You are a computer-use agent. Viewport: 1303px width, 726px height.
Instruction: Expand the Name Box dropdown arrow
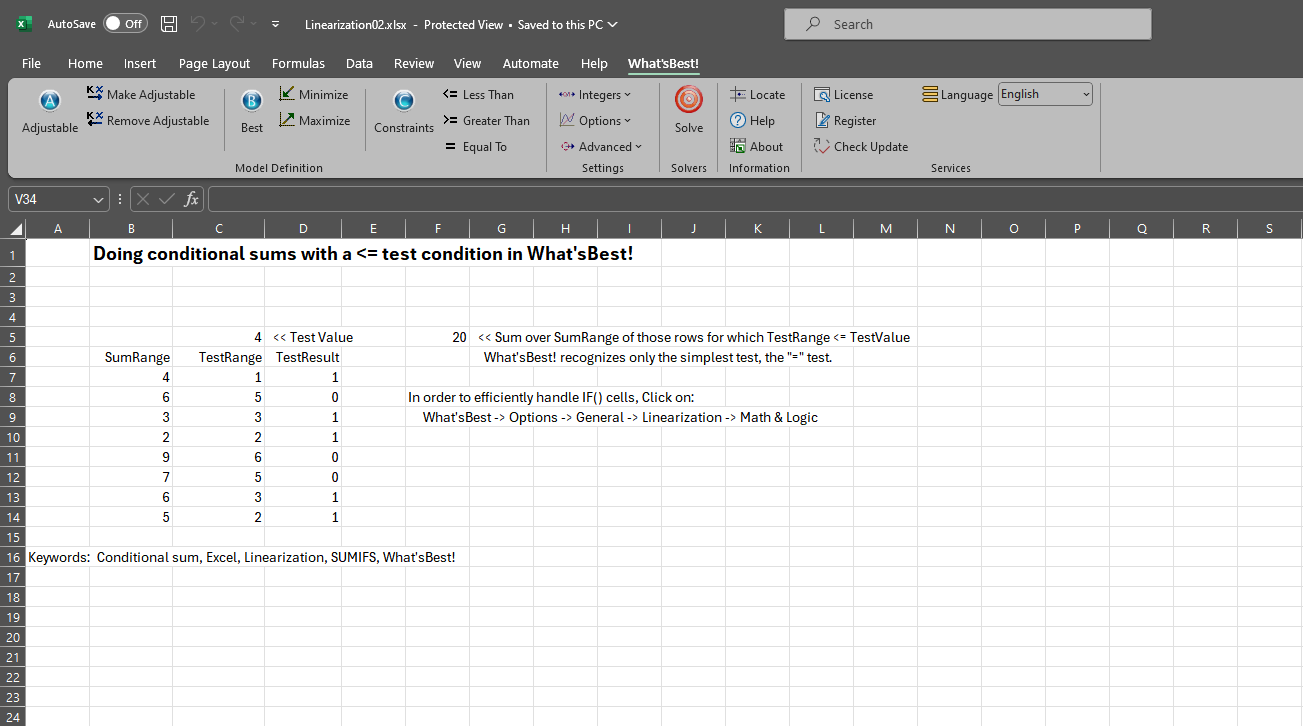(98, 199)
